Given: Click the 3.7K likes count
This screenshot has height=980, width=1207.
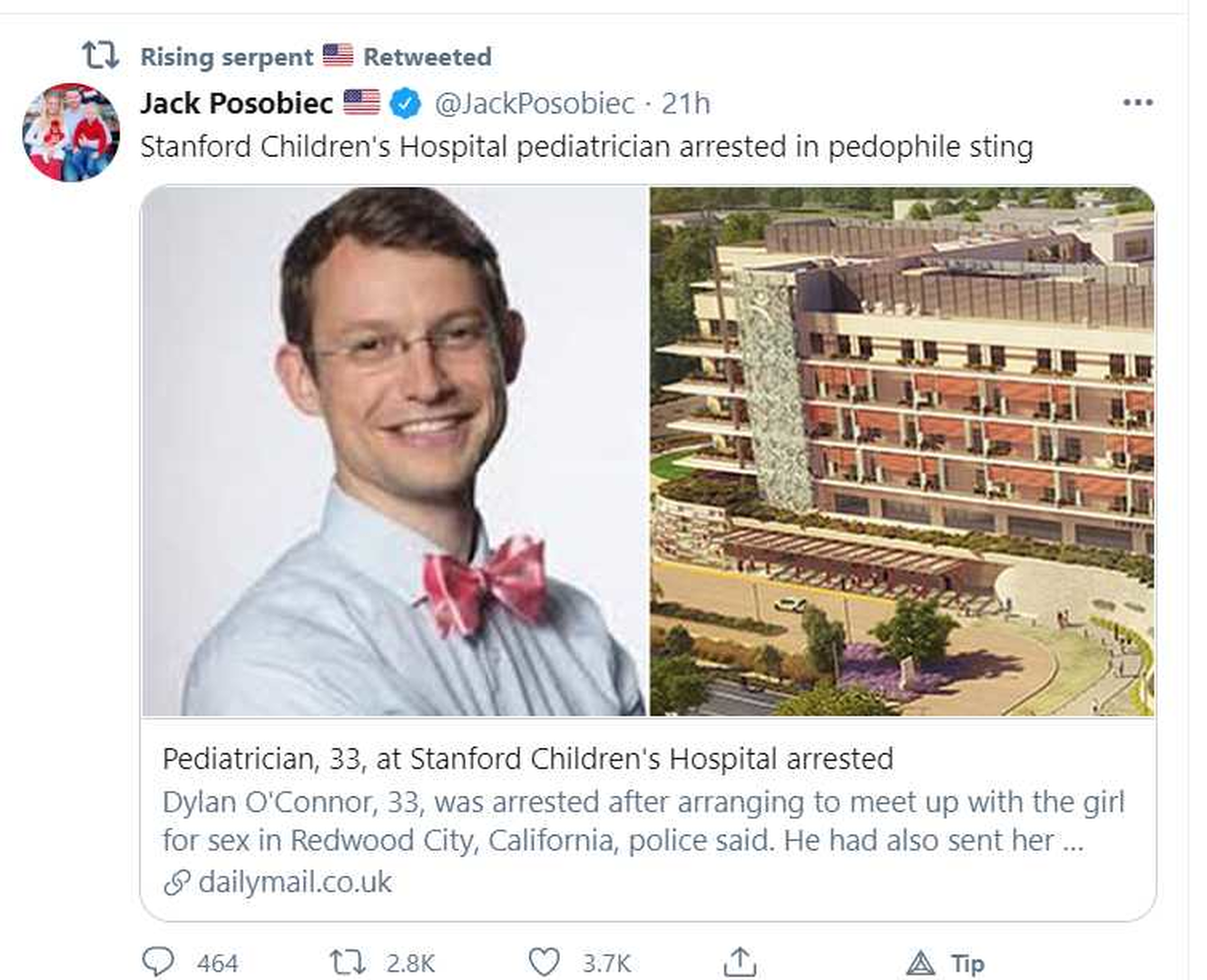Looking at the screenshot, I should pos(606,963).
